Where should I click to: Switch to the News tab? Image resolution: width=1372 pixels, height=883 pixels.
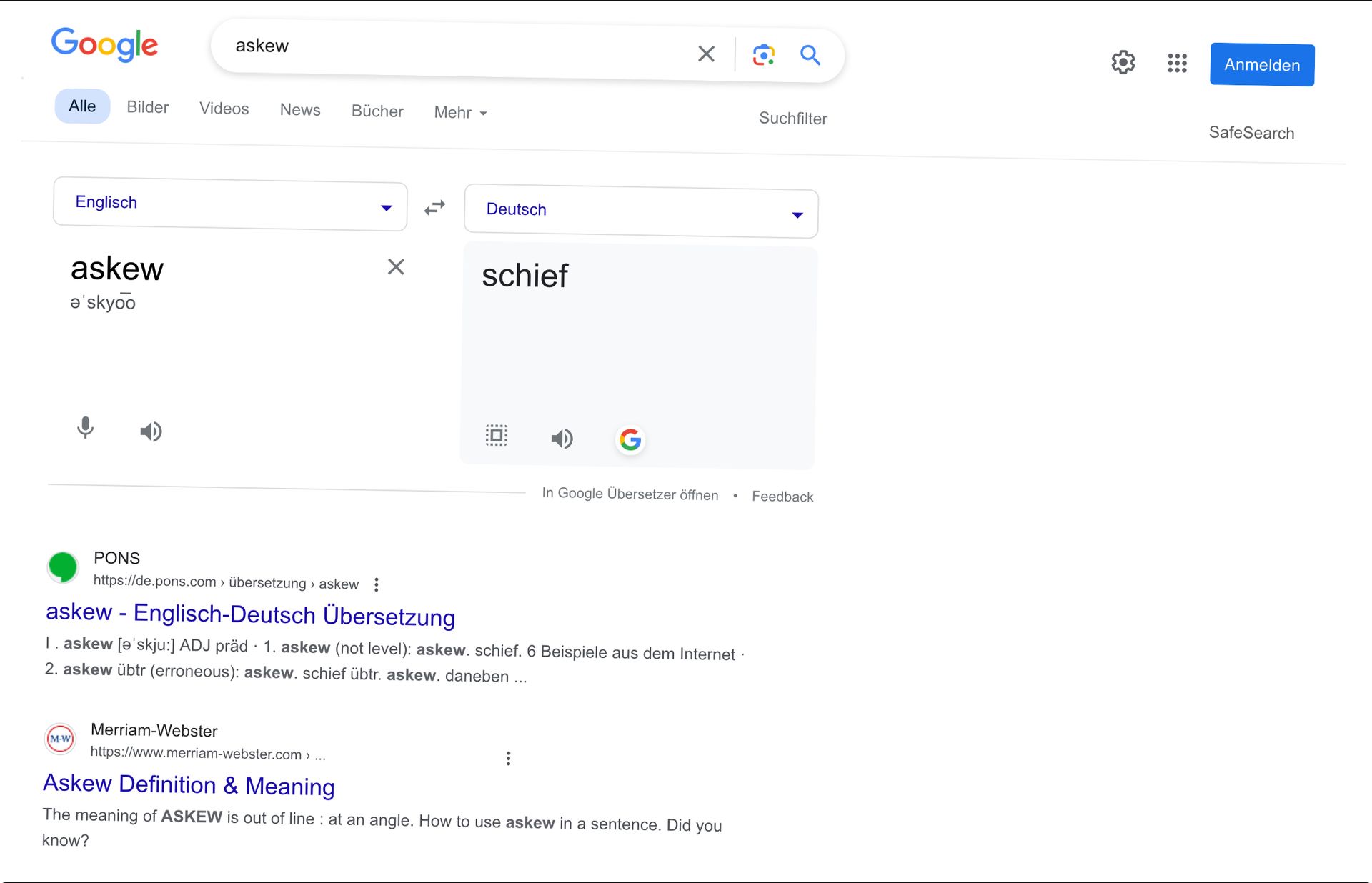(x=300, y=110)
